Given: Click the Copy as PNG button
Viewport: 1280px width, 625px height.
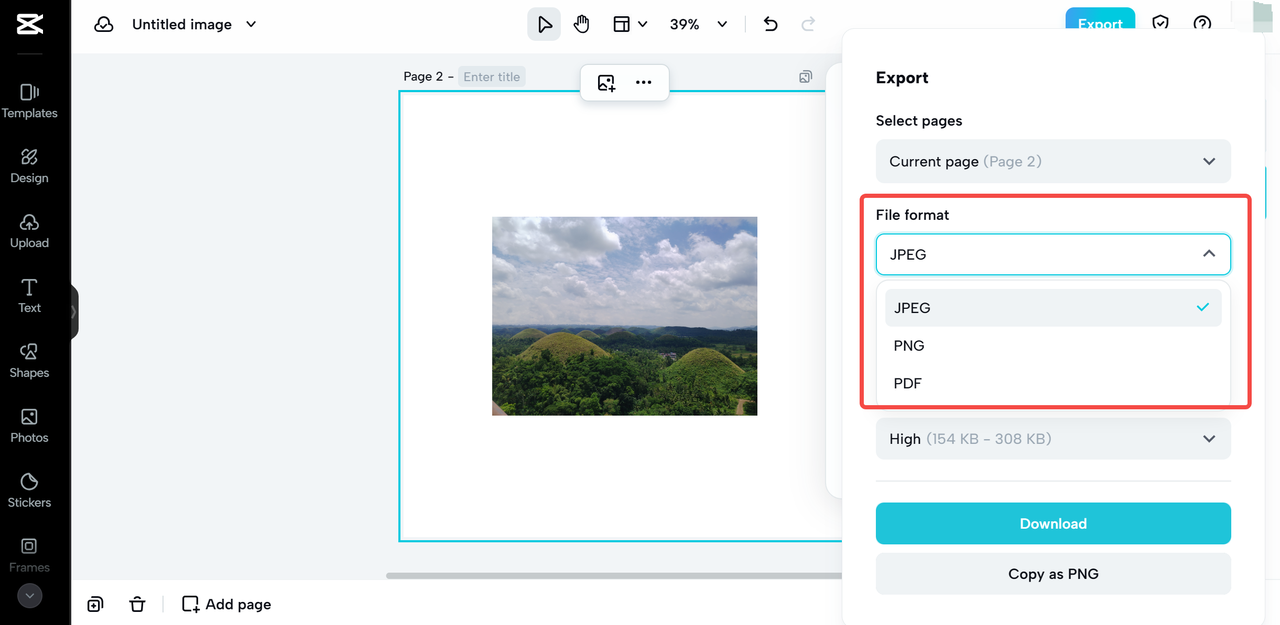Looking at the screenshot, I should tap(1053, 574).
